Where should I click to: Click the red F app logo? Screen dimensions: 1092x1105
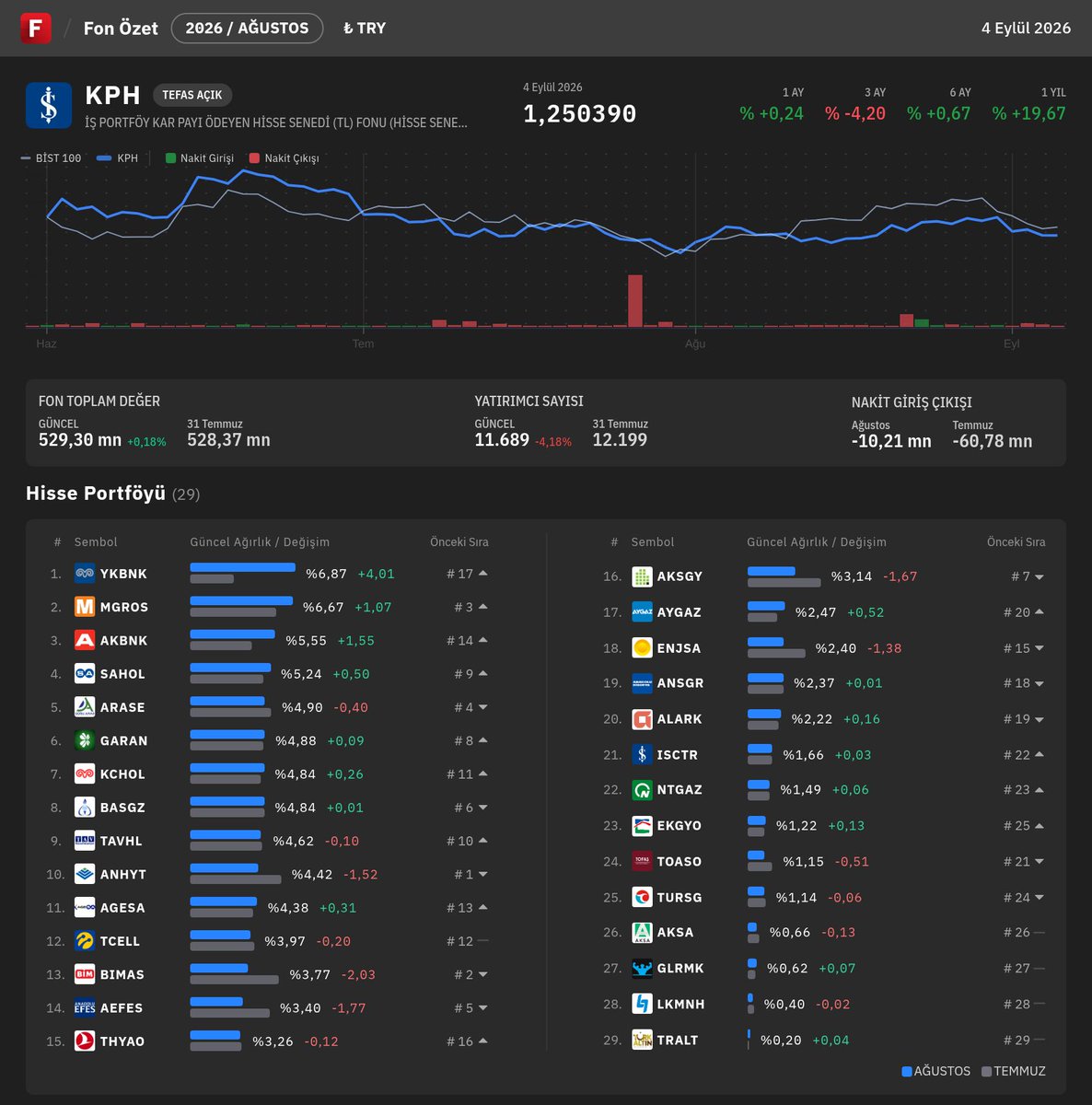(35, 28)
